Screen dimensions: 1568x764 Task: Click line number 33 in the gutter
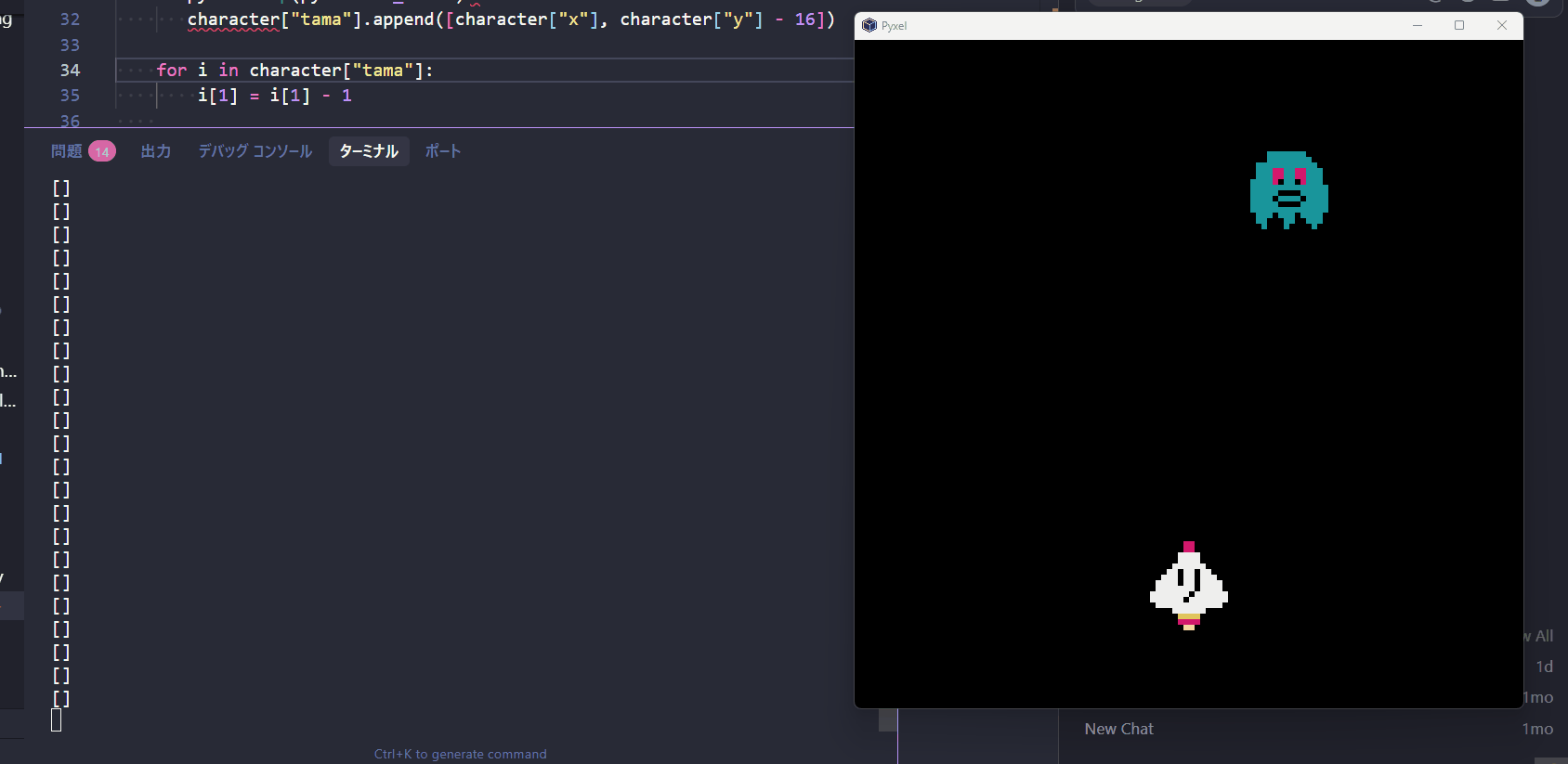(x=71, y=45)
